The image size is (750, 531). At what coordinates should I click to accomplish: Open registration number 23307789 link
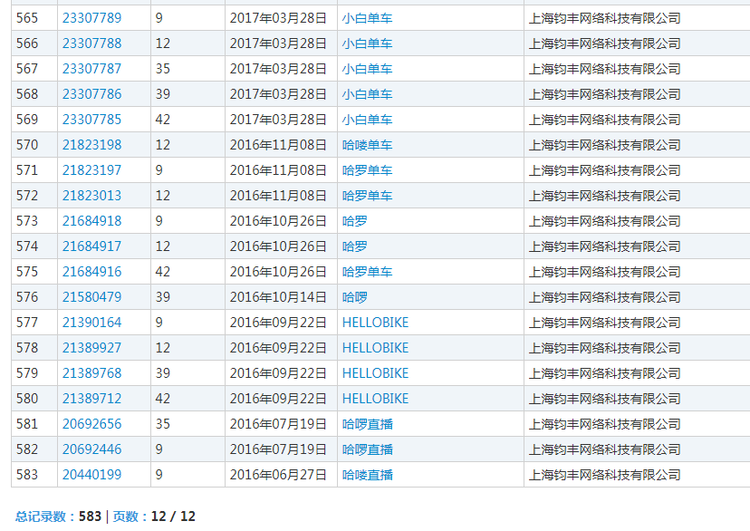(92, 18)
